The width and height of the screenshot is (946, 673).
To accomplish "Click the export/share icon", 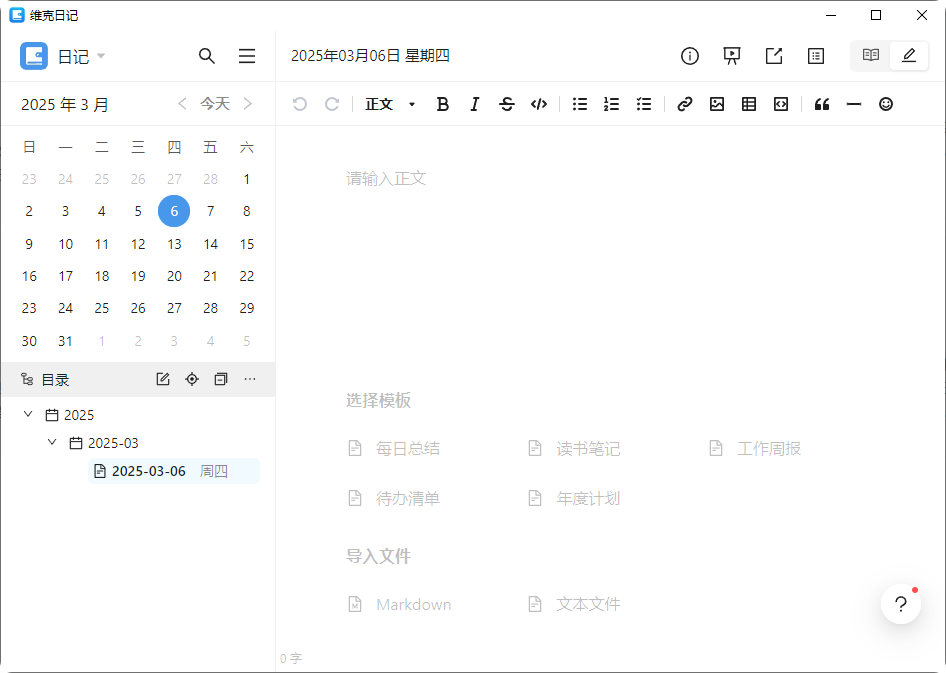I will 774,56.
